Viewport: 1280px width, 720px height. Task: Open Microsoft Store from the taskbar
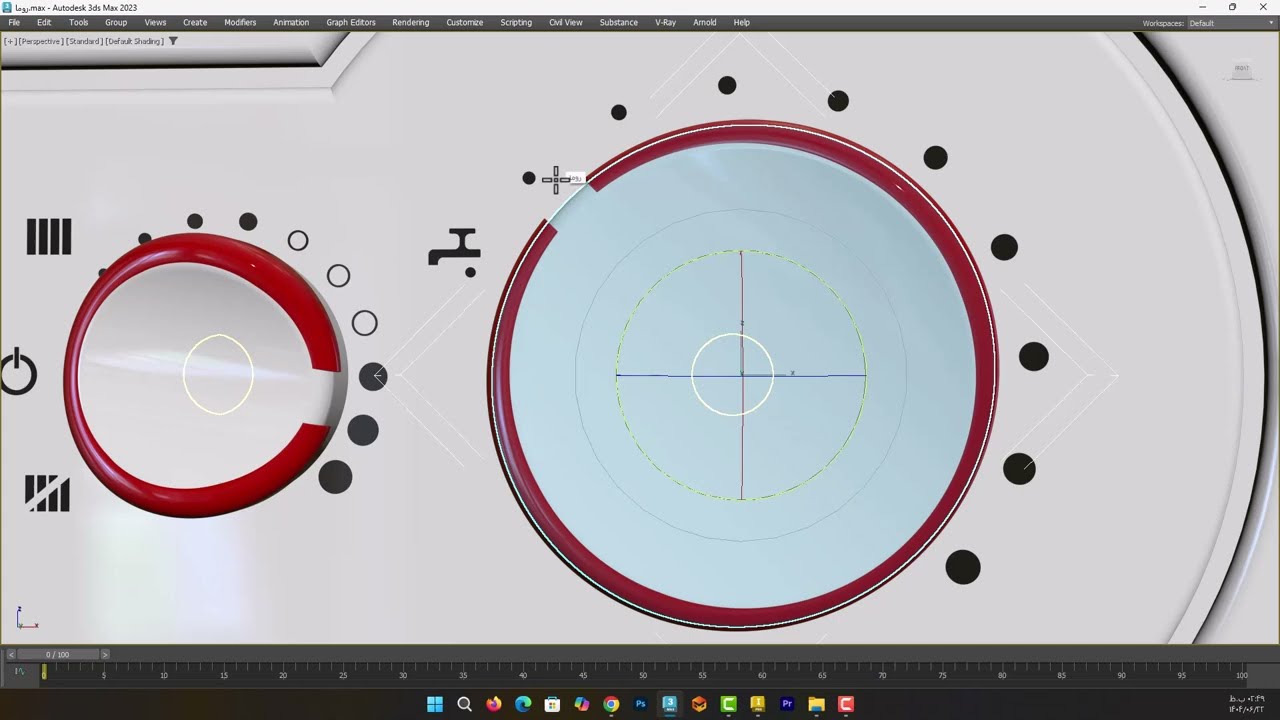[552, 704]
